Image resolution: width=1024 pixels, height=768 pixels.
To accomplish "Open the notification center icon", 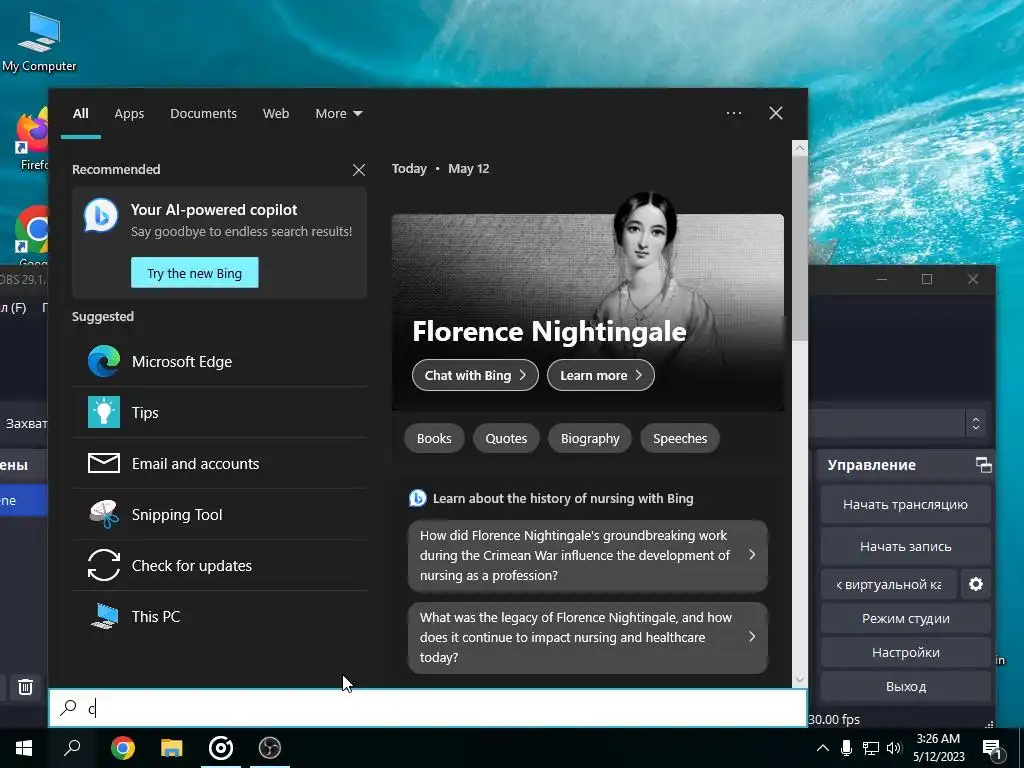I will click(993, 749).
